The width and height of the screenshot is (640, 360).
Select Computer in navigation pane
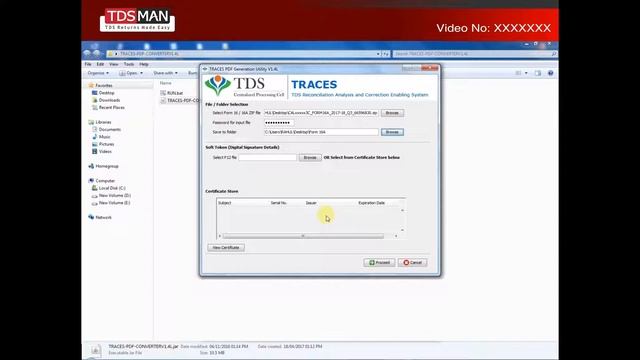pos(105,180)
